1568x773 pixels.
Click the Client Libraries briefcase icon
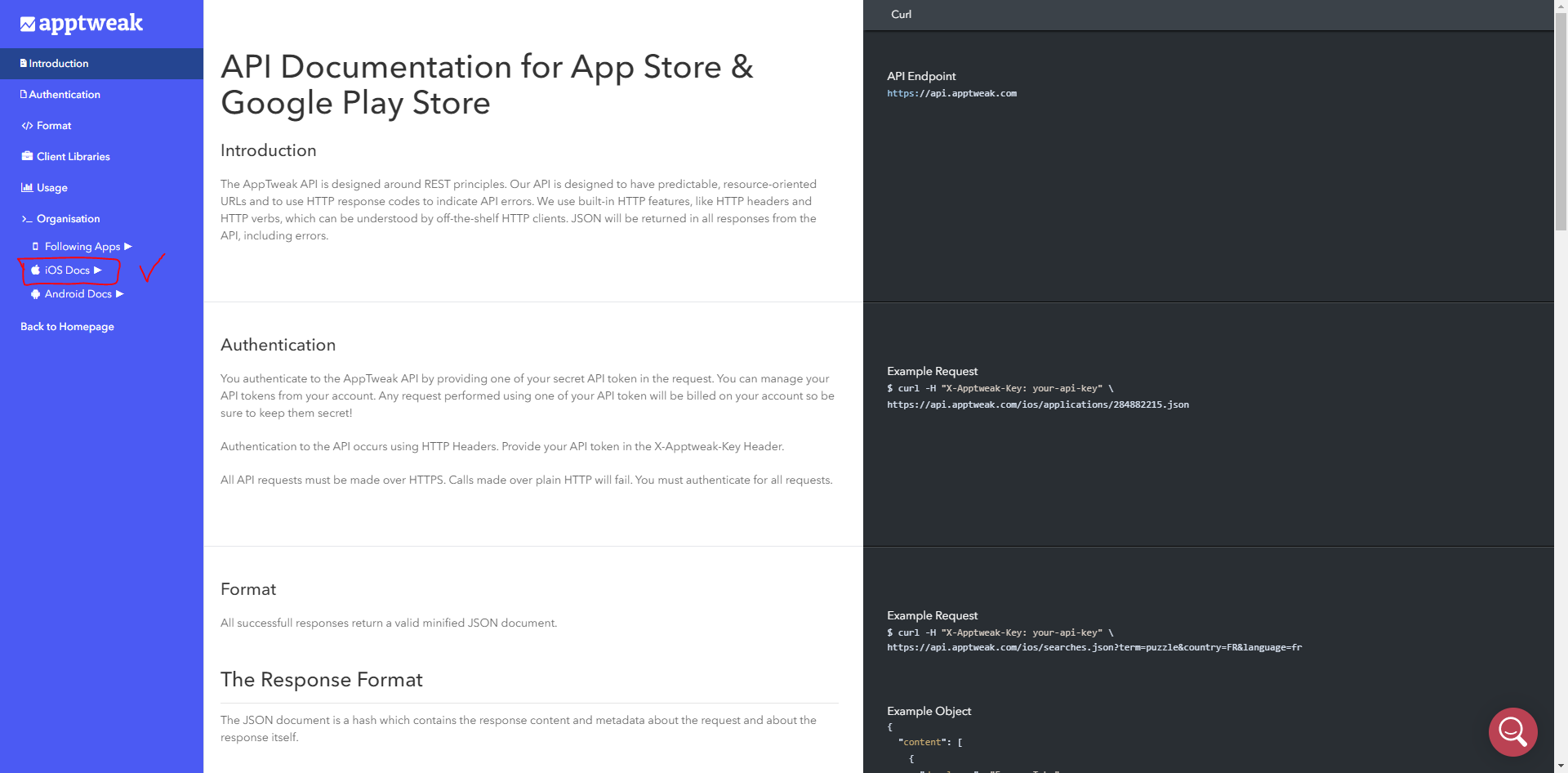(27, 156)
